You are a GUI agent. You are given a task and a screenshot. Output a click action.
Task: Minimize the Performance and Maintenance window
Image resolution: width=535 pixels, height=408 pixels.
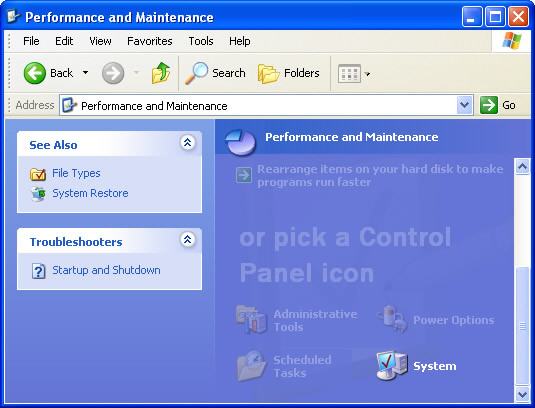(x=472, y=17)
